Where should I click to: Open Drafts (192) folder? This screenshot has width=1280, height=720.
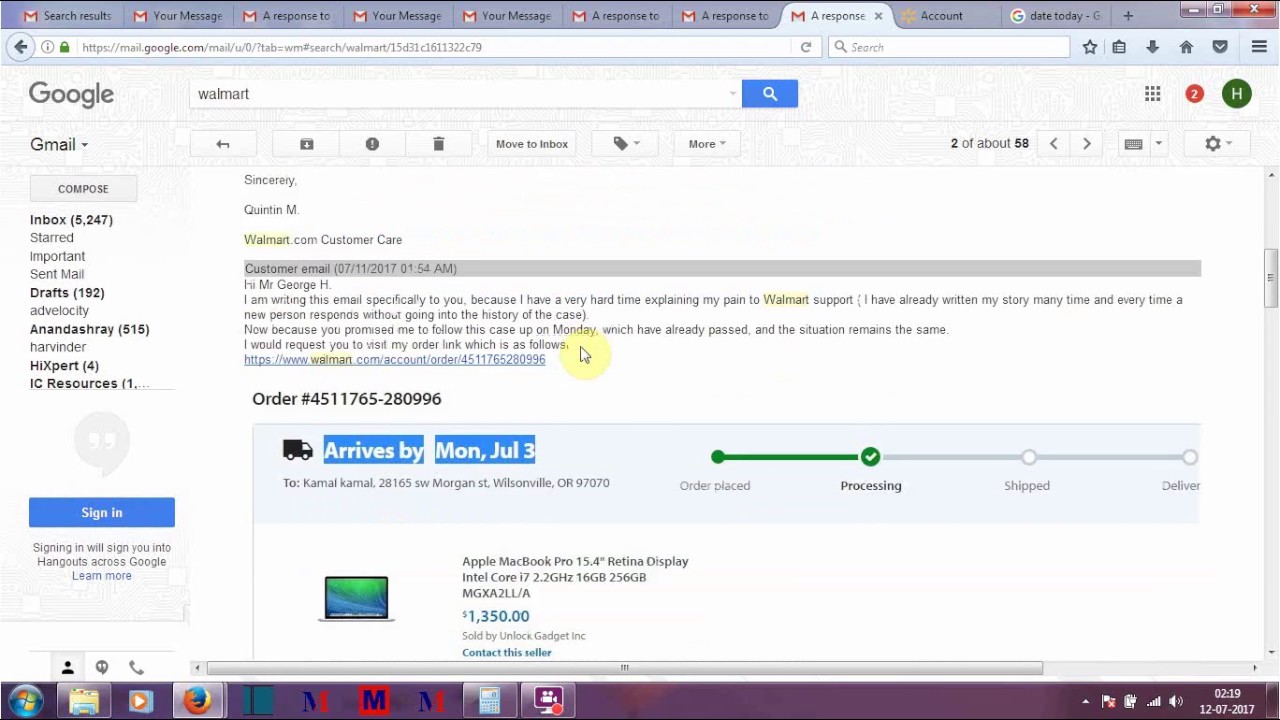[x=67, y=293]
